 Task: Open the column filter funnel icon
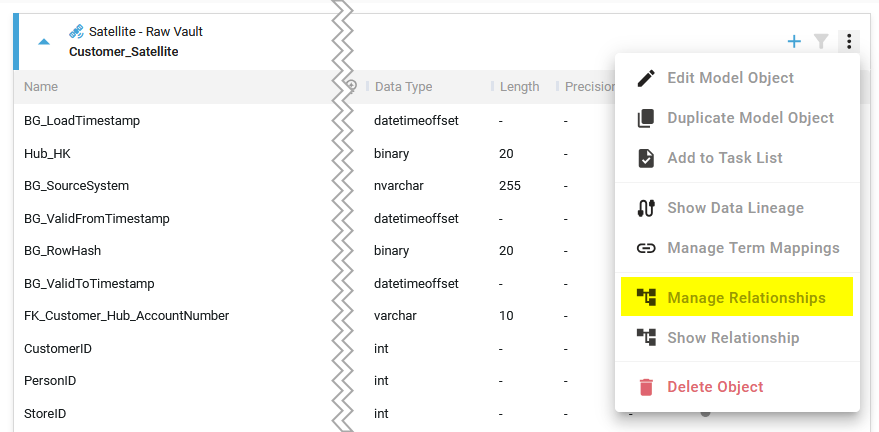[x=821, y=41]
